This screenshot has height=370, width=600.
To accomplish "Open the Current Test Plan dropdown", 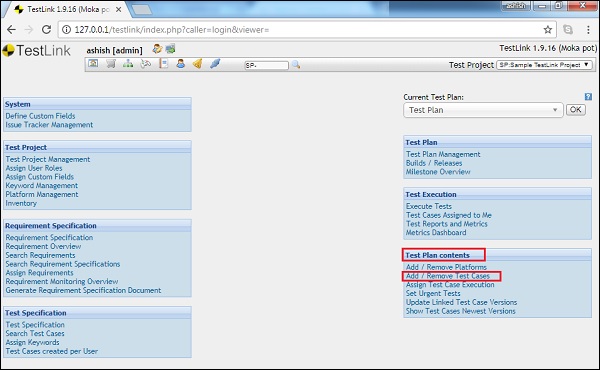I will (x=483, y=110).
